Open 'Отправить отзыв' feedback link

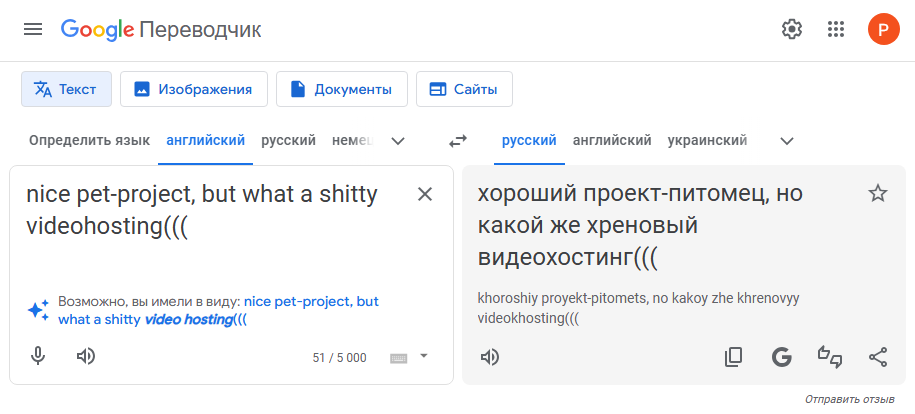click(850, 400)
